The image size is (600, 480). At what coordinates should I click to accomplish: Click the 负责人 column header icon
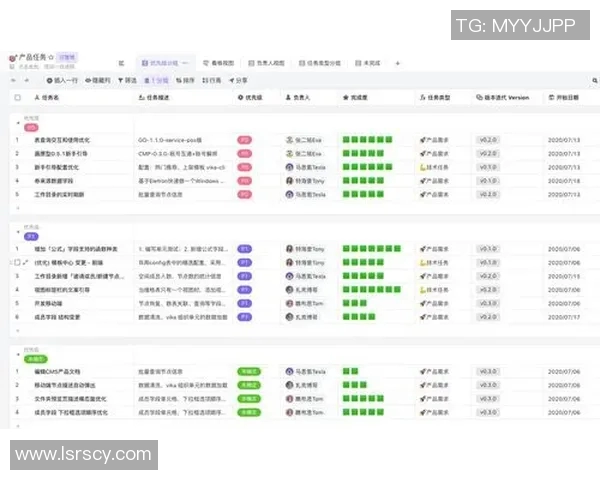click(x=289, y=98)
